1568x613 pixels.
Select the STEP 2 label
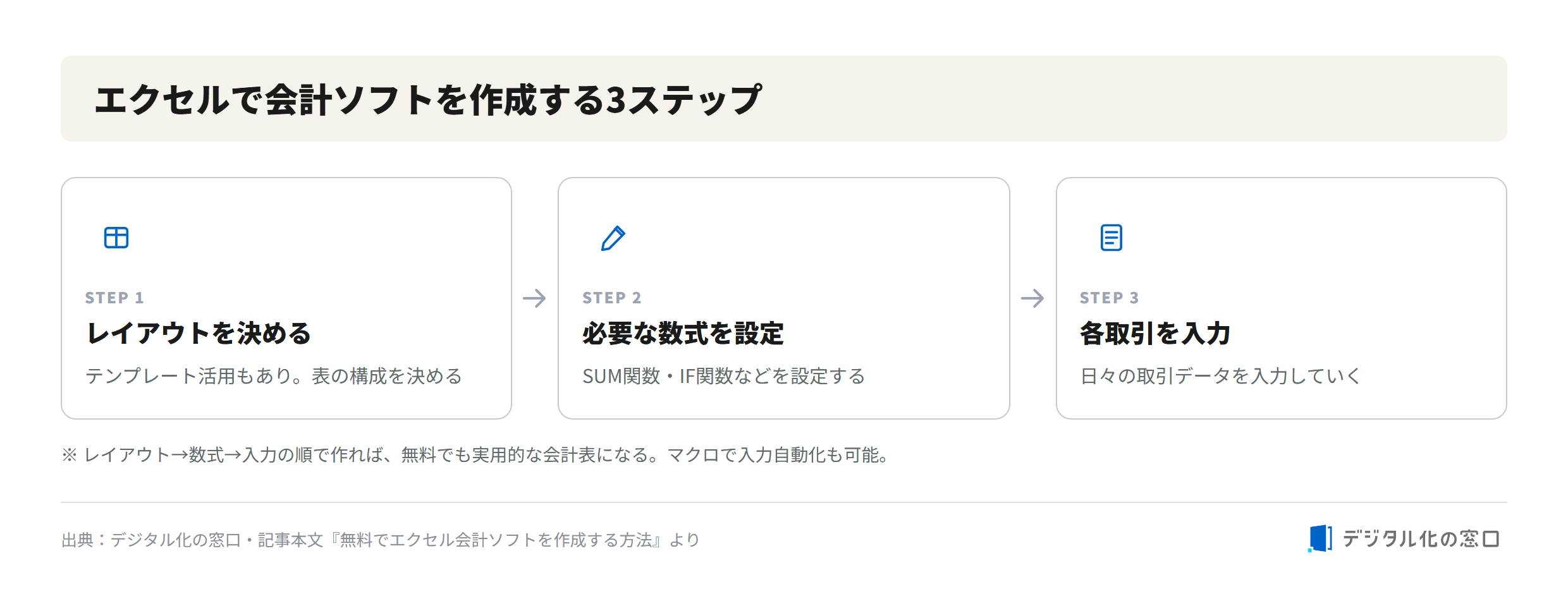tap(611, 298)
